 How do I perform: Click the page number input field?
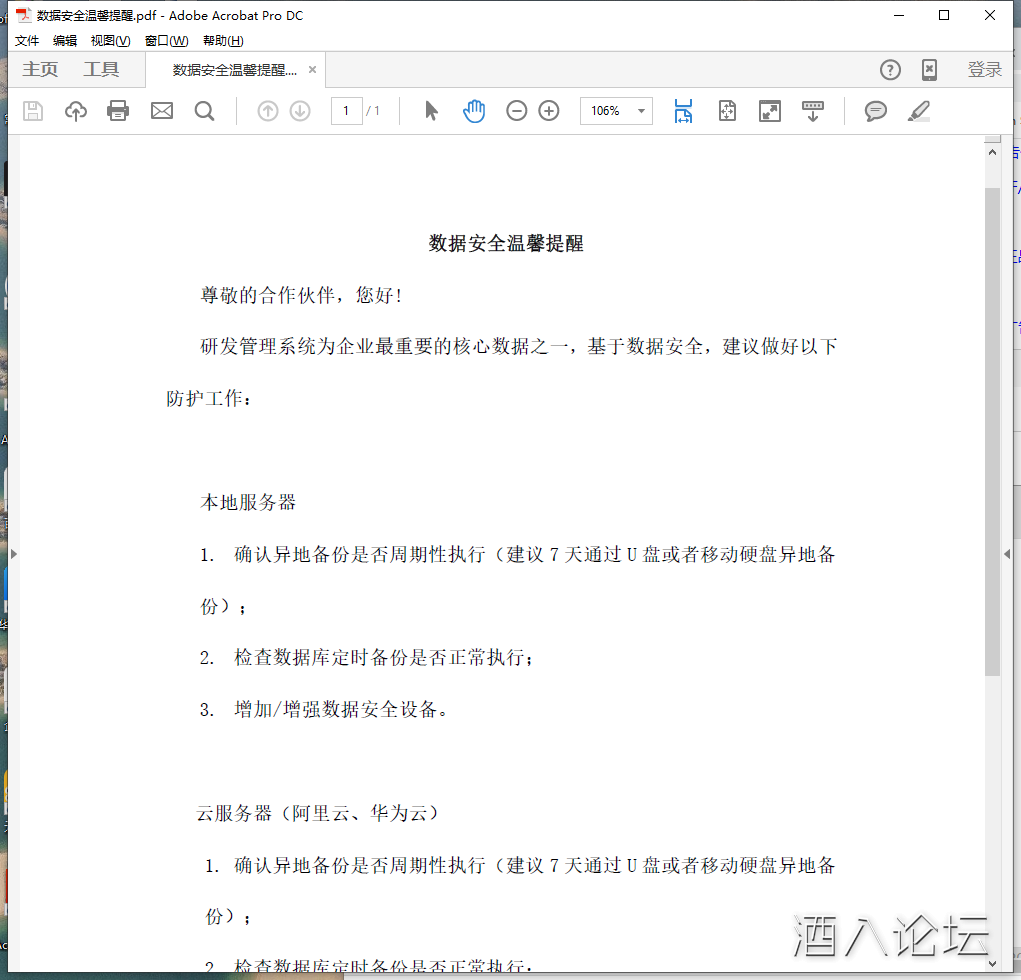(x=346, y=111)
